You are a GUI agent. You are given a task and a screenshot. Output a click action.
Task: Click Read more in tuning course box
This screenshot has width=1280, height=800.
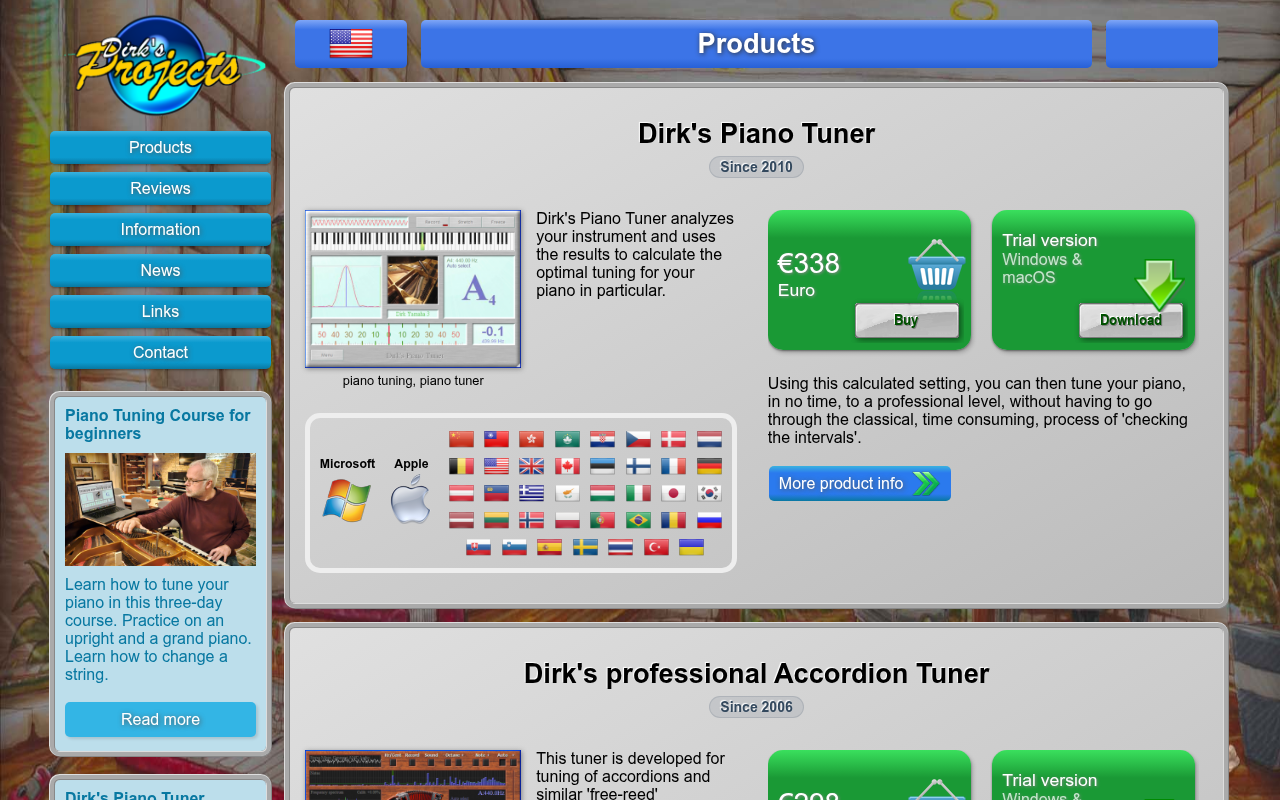coord(160,720)
